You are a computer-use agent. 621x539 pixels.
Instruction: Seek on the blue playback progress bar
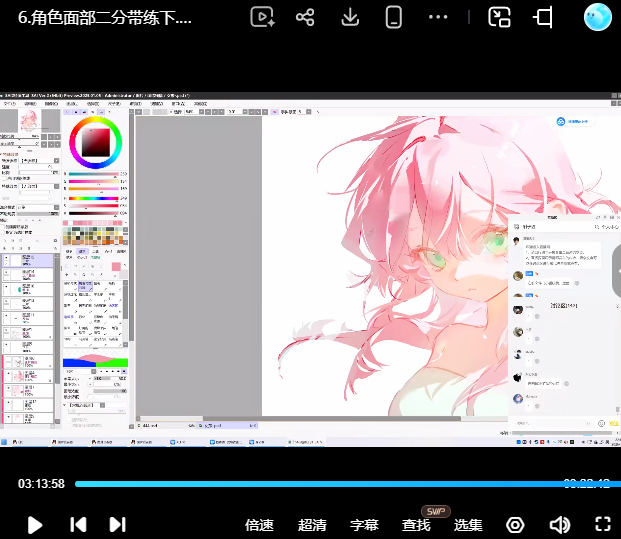tap(348, 484)
